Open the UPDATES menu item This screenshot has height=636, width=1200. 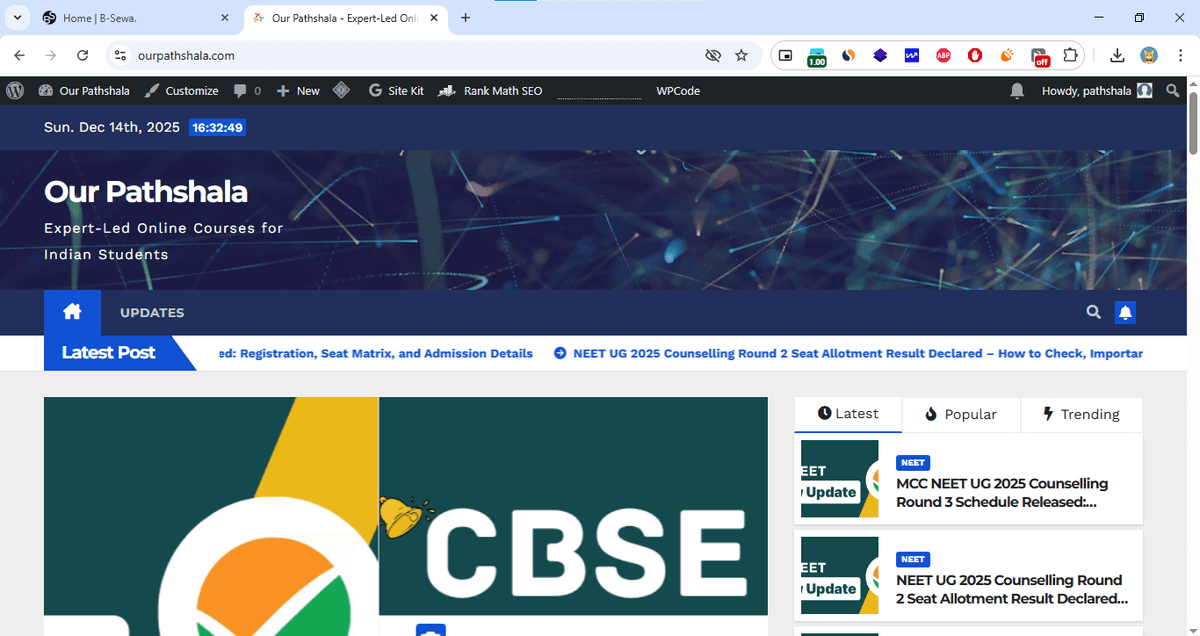pos(152,312)
